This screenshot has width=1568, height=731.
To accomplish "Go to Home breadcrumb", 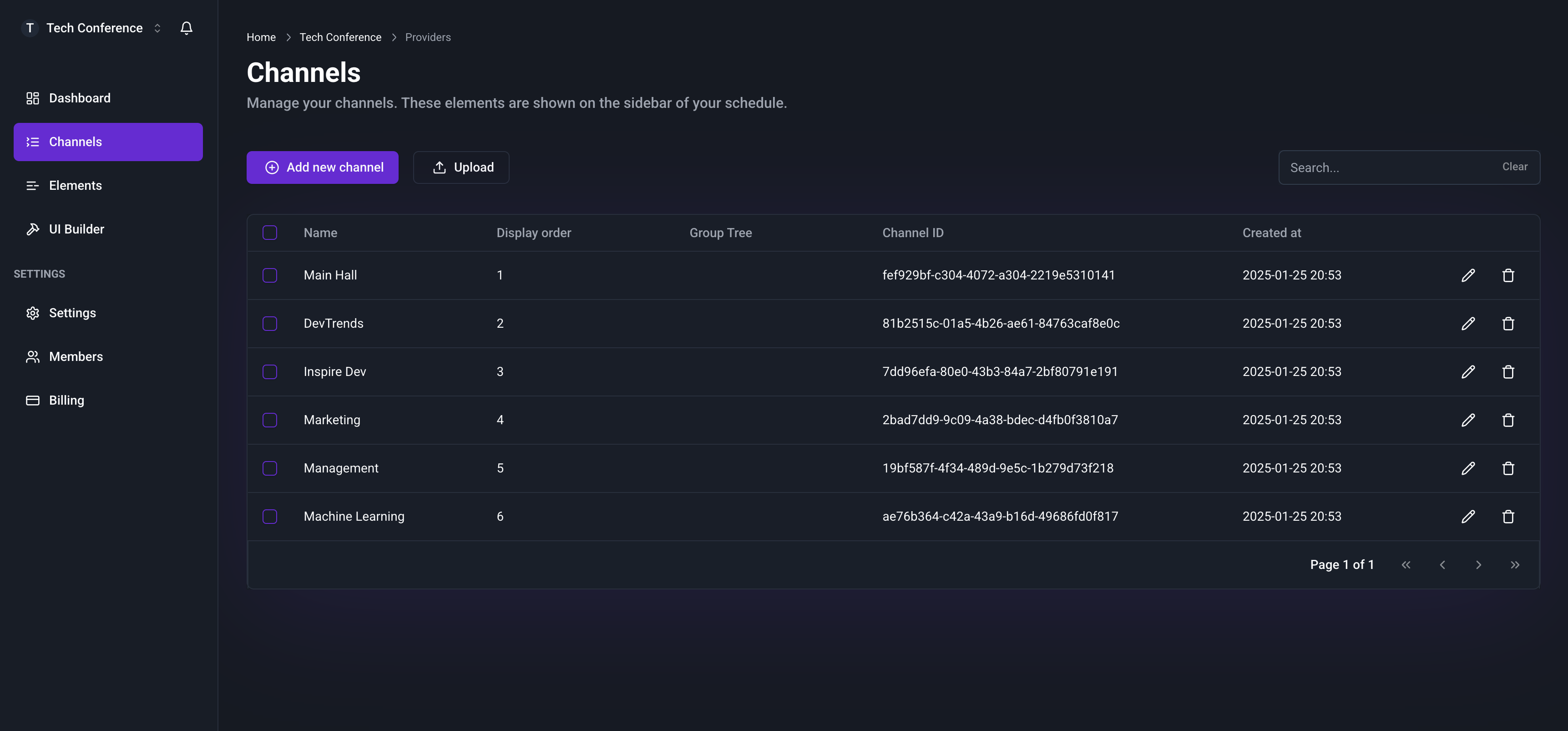I will click(x=261, y=37).
